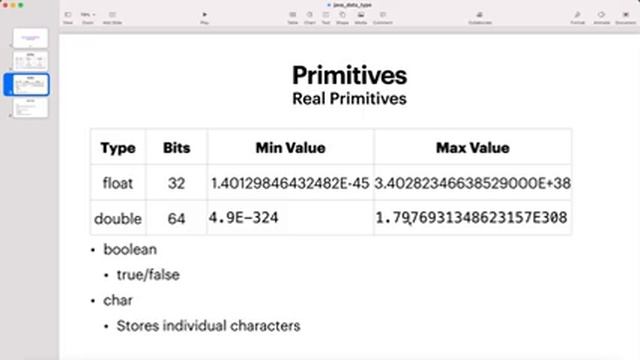Click the char bullet text
This screenshot has width=640, height=360.
click(118, 300)
